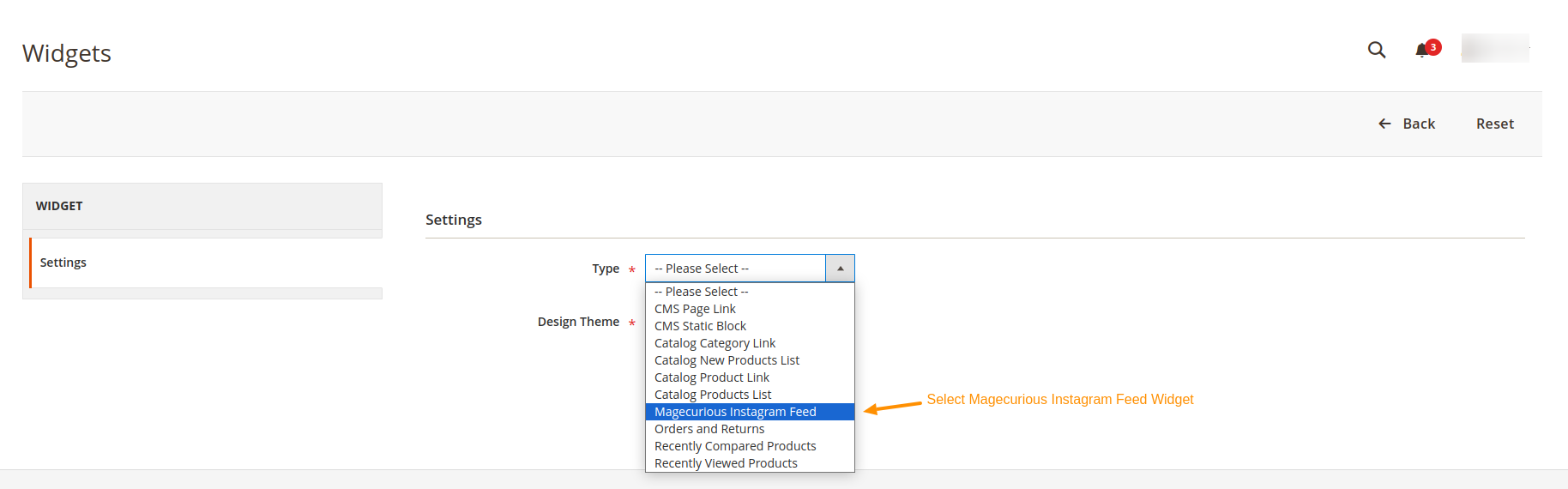Screen dimensions: 1568x489
Task: Click the Type field label
Action: 606,269
